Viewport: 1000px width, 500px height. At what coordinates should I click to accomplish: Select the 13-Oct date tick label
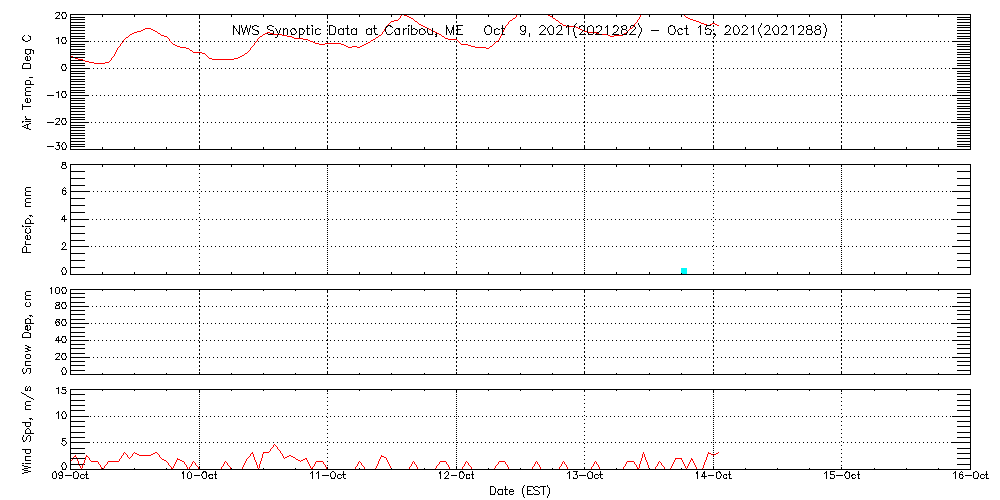coord(585,477)
